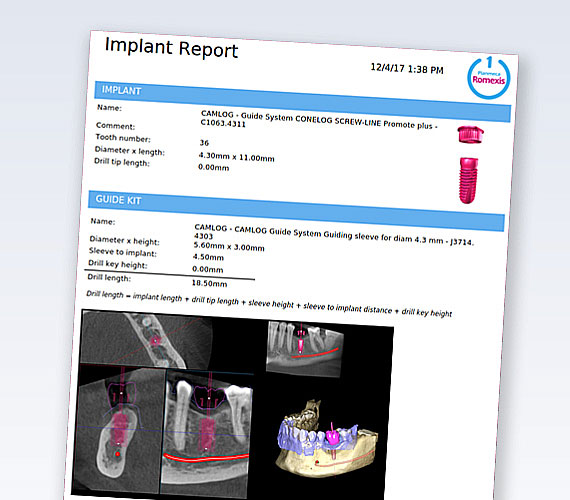Click implant size "4.30mm x 11.00mm"

pos(236,157)
